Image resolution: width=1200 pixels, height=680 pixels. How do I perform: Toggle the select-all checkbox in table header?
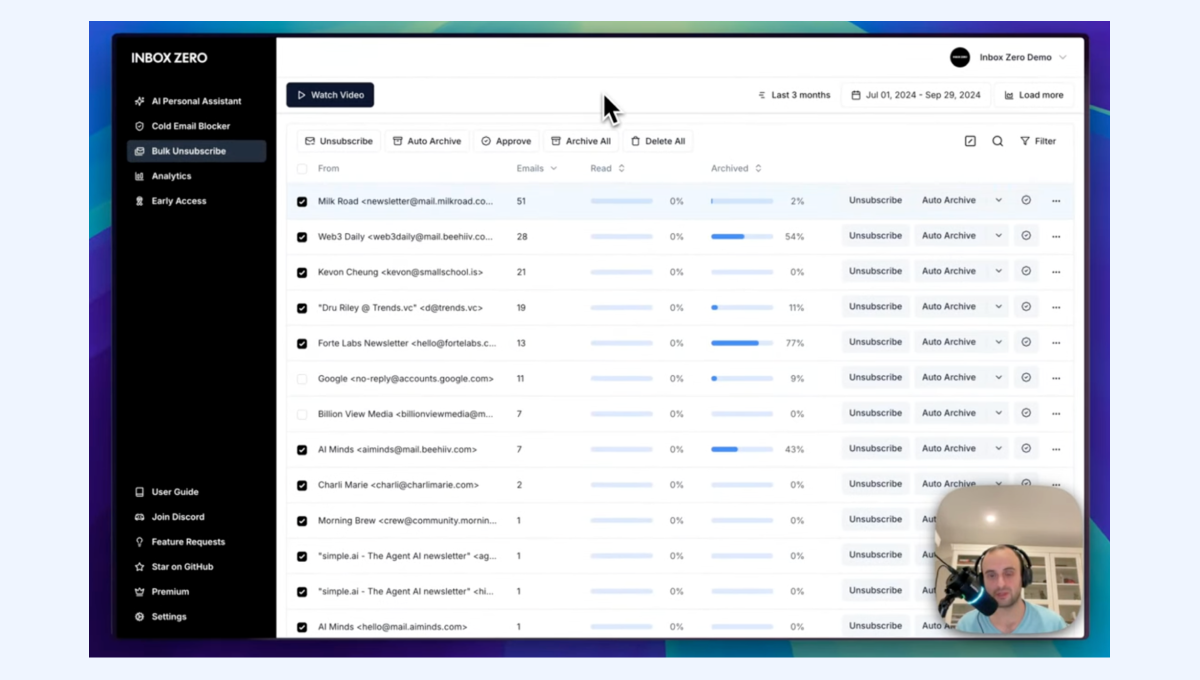302,169
